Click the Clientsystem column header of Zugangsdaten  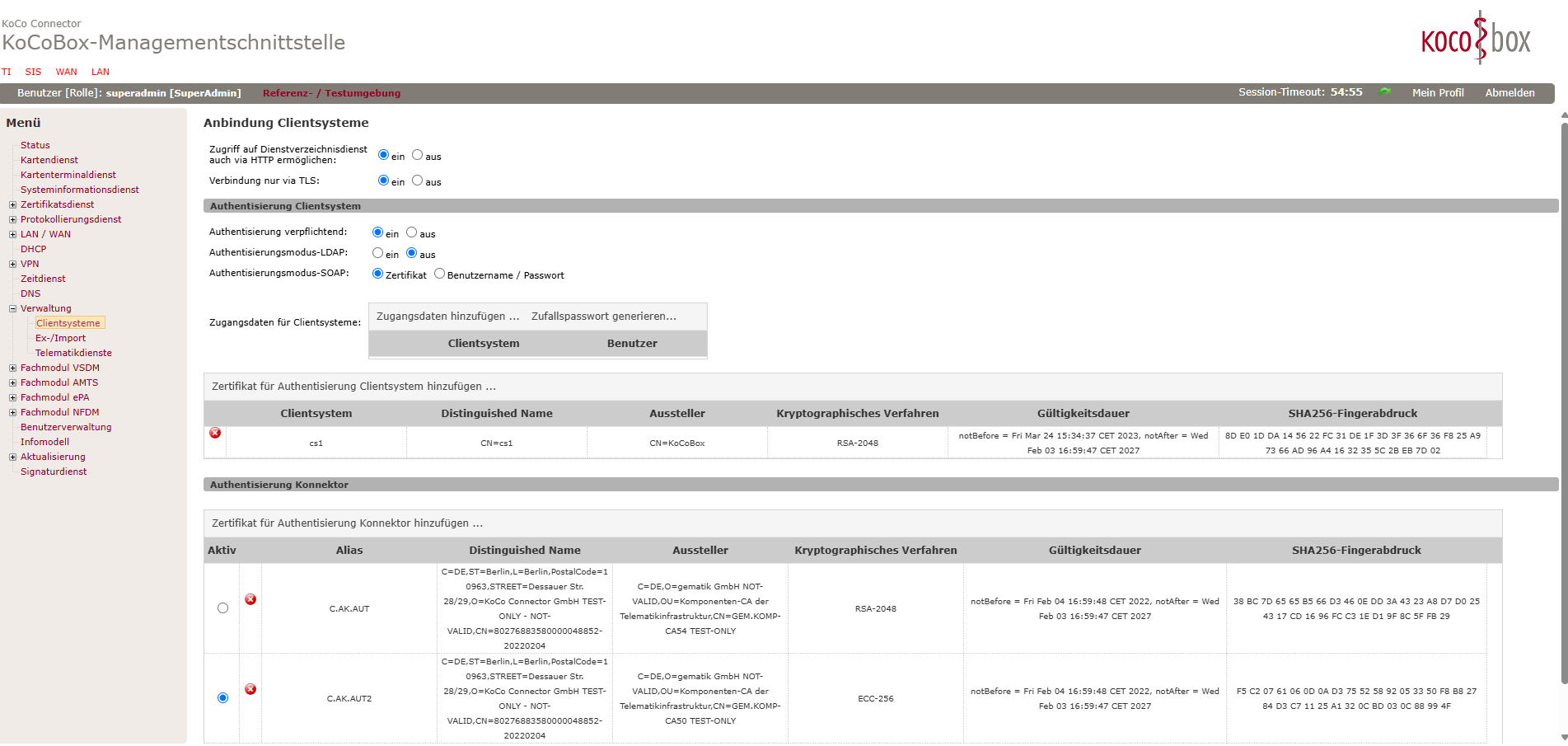click(484, 344)
